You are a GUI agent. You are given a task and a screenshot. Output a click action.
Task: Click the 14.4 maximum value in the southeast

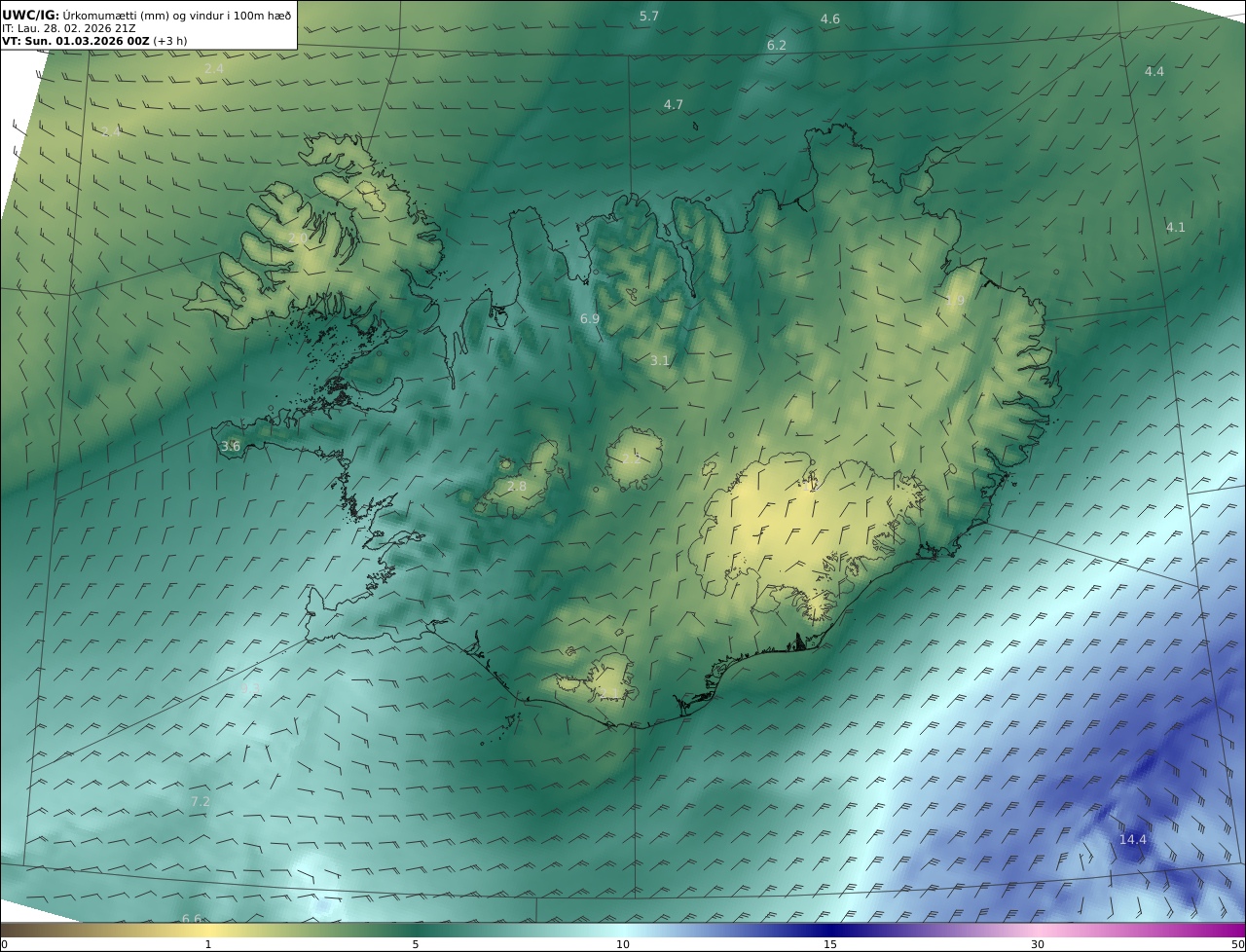pyautogui.click(x=1133, y=840)
